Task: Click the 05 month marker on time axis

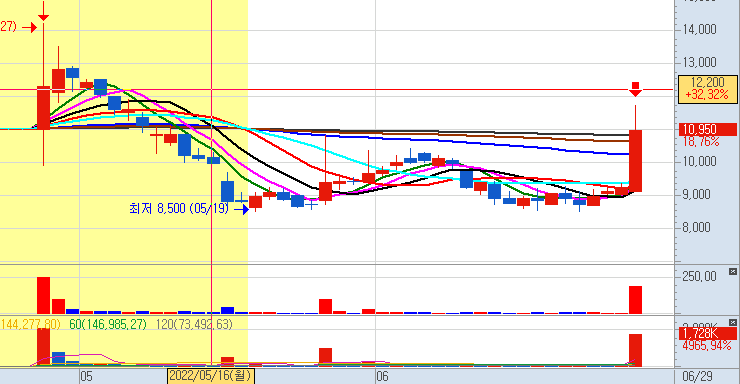Action: pos(86,376)
